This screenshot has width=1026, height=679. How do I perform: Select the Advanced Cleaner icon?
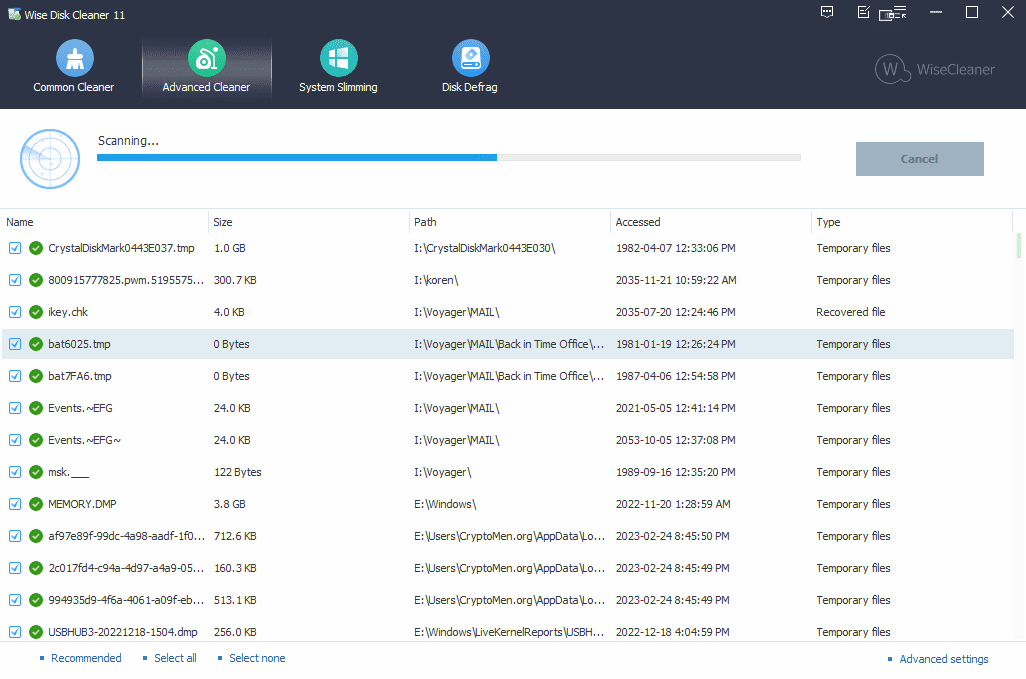207,58
